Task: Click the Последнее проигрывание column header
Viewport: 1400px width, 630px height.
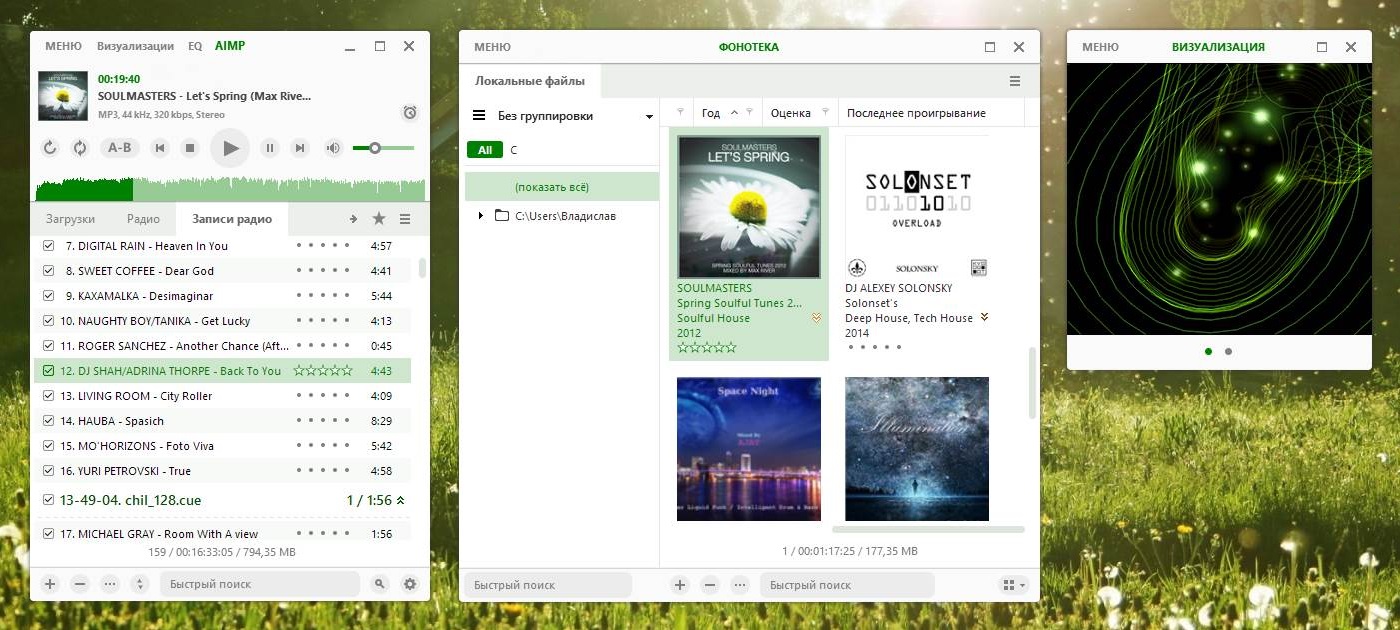Action: (x=916, y=113)
